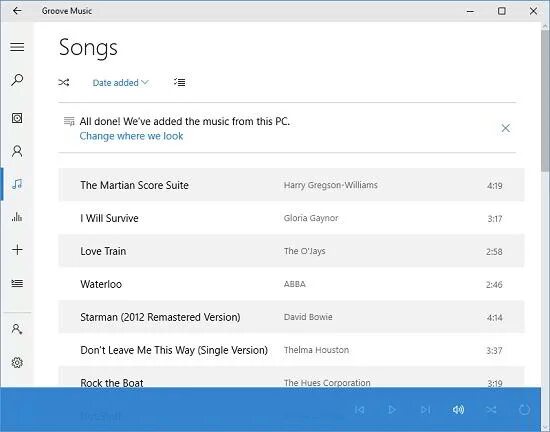Click the back arrow in title bar
550x432 pixels.
[x=17, y=11]
